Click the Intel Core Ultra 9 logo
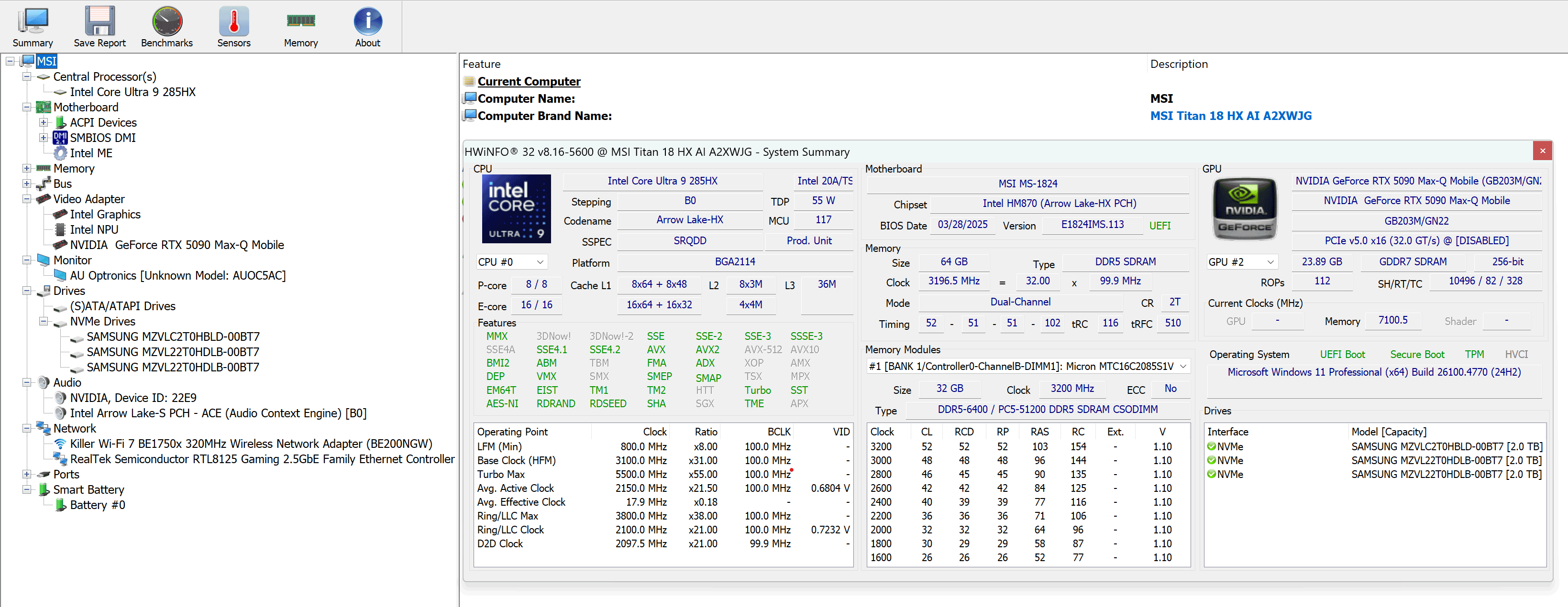Image resolution: width=1568 pixels, height=607 pixels. pos(516,208)
